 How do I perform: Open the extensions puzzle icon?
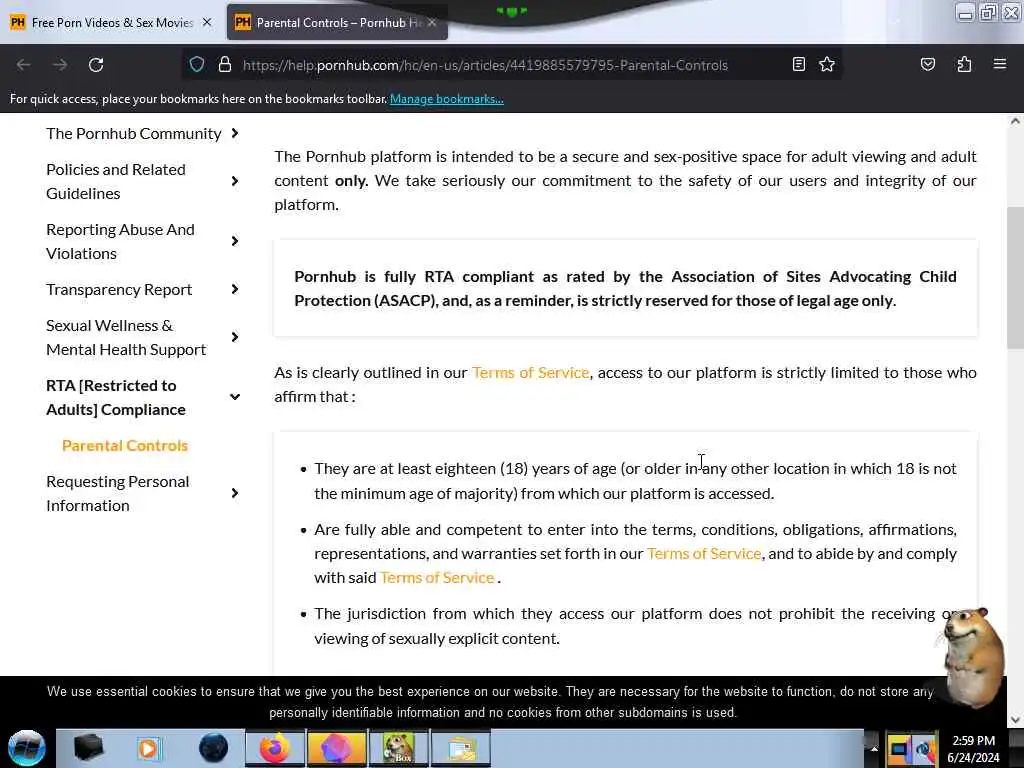pos(964,64)
